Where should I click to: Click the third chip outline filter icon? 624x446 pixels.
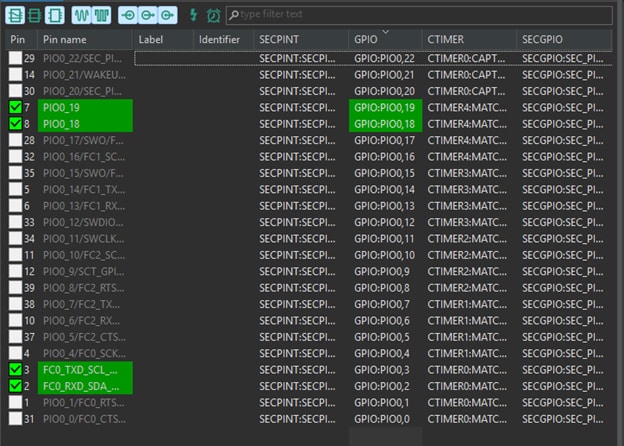pyautogui.click(x=55, y=15)
